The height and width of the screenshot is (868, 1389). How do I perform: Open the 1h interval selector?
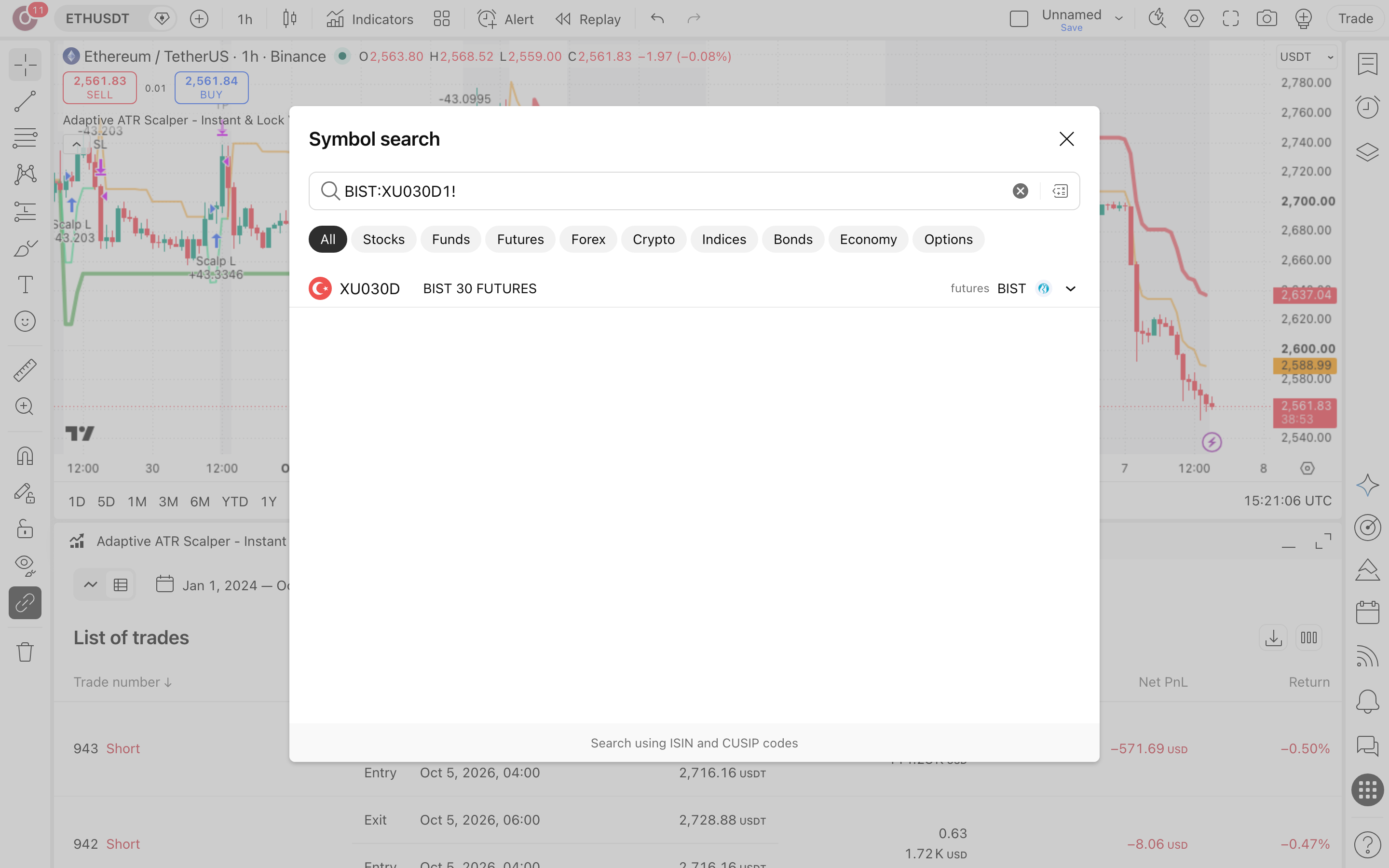245,19
